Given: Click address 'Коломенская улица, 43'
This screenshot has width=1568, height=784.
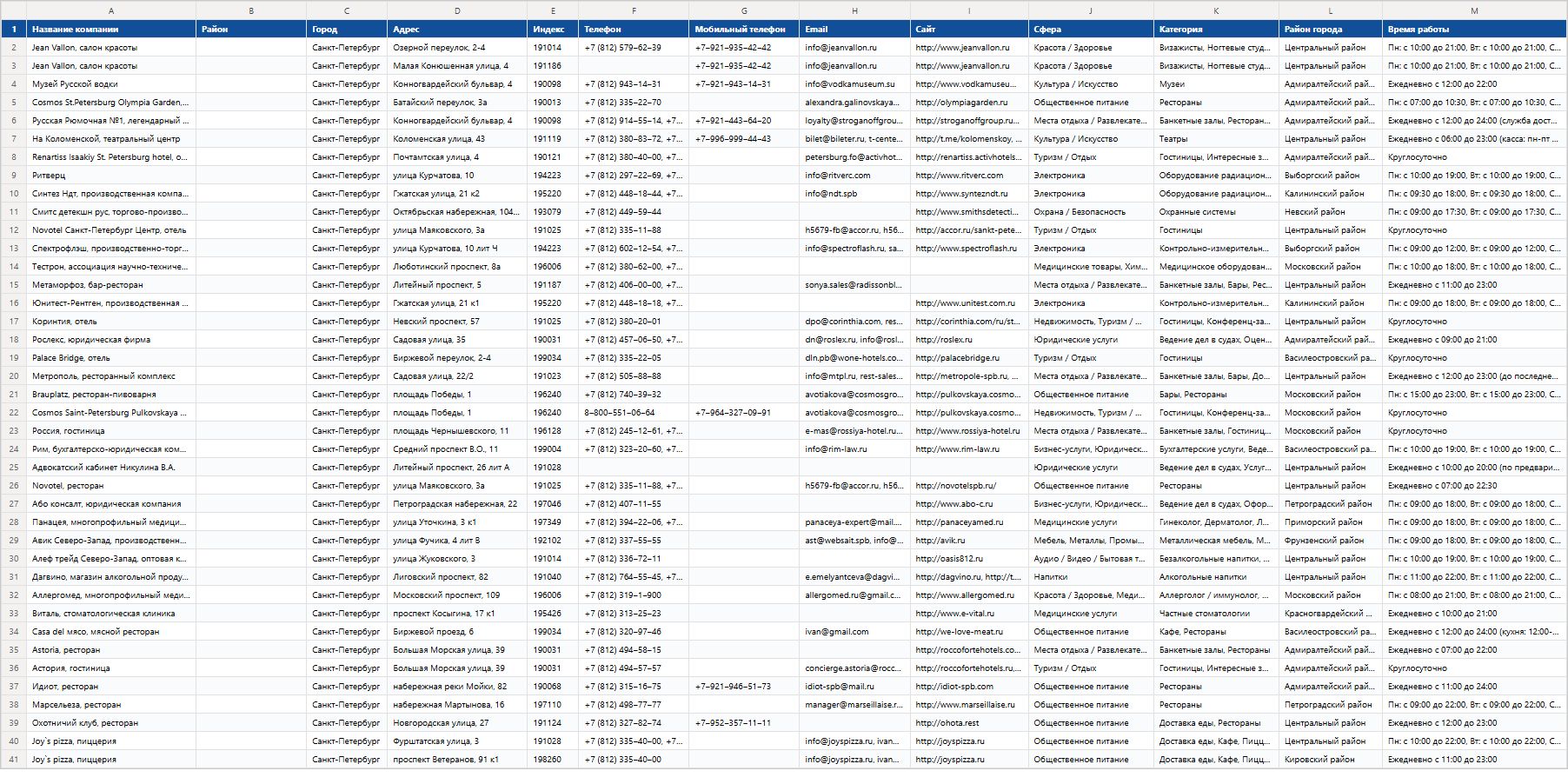Looking at the screenshot, I should [457, 139].
